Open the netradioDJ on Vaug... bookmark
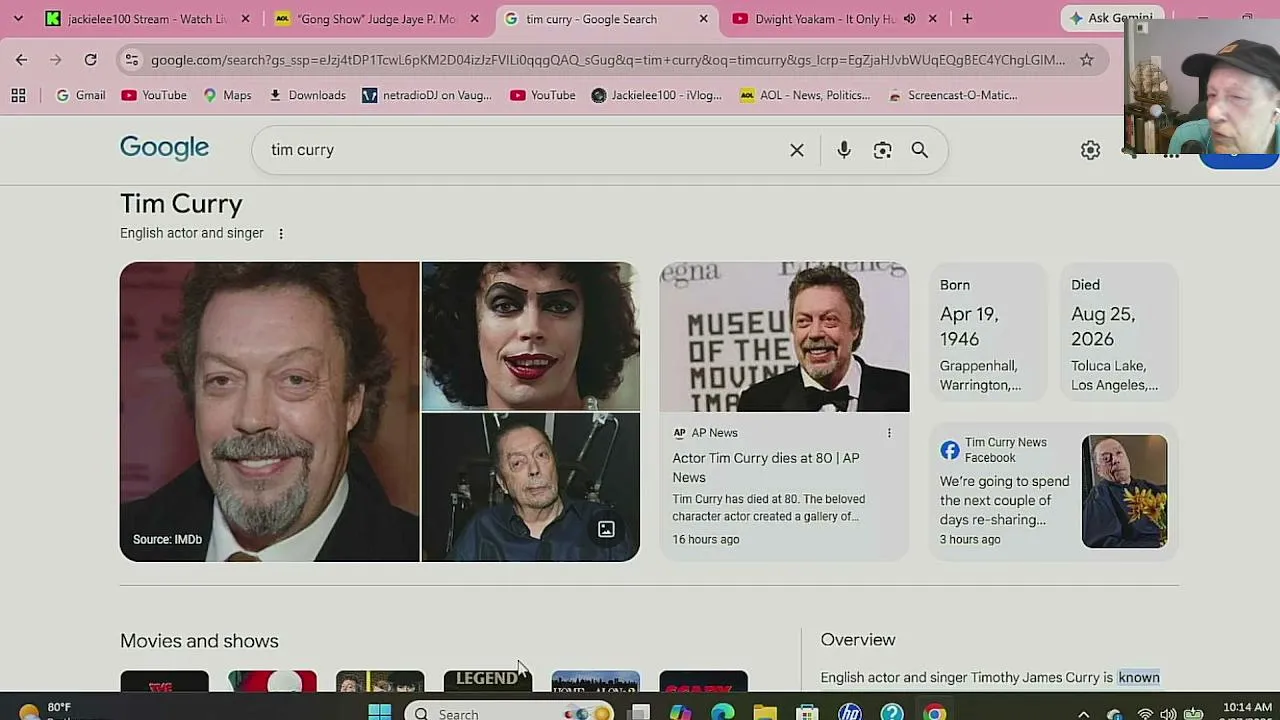The height and width of the screenshot is (720, 1280). 427,95
